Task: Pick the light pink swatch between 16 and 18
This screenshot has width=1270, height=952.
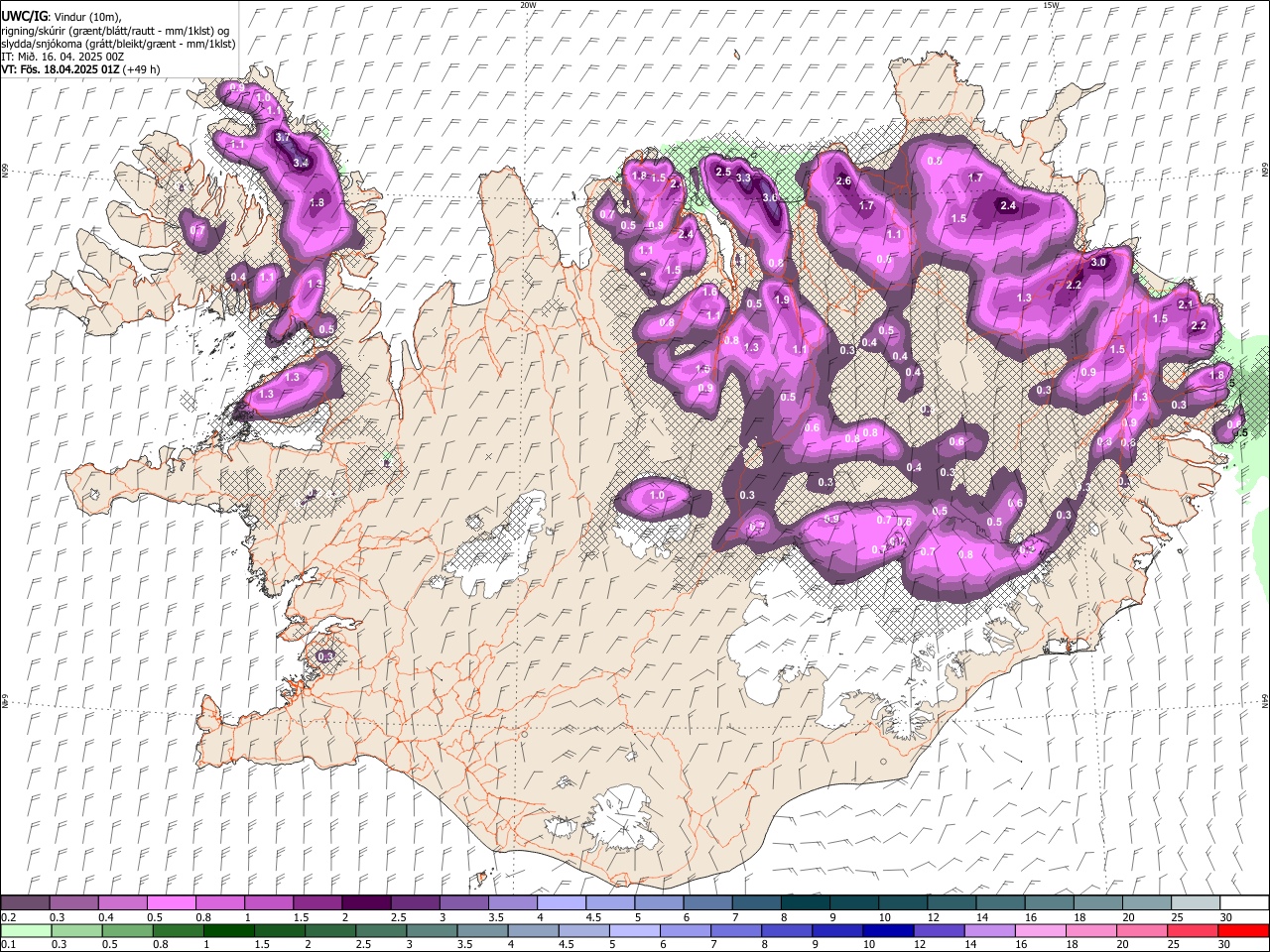Action: [1040, 930]
